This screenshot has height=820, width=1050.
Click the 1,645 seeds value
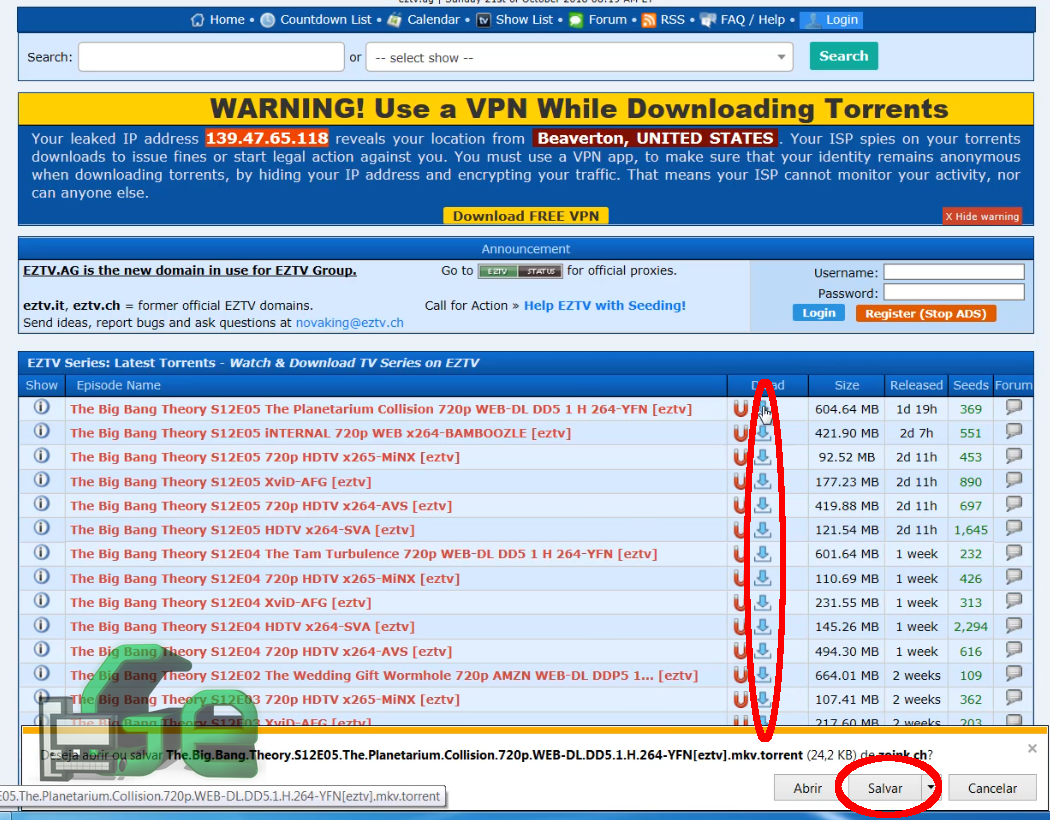pyautogui.click(x=970, y=529)
